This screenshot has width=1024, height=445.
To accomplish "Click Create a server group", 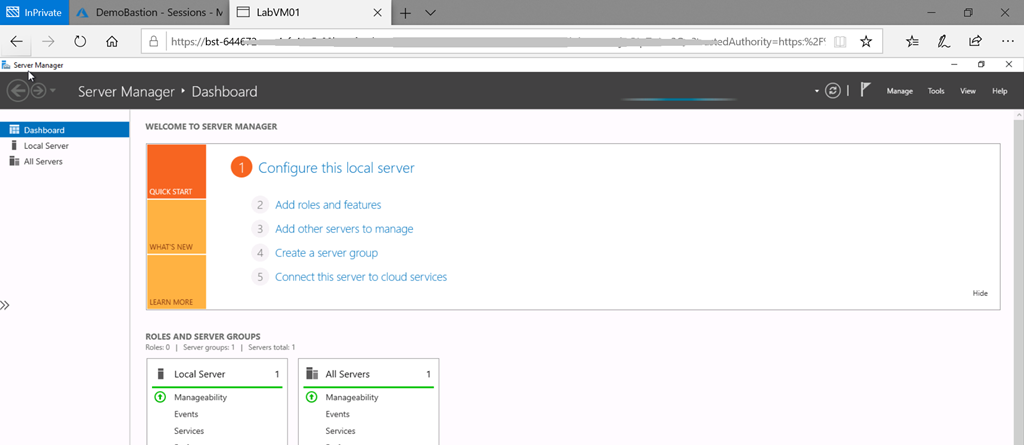I will [327, 253].
